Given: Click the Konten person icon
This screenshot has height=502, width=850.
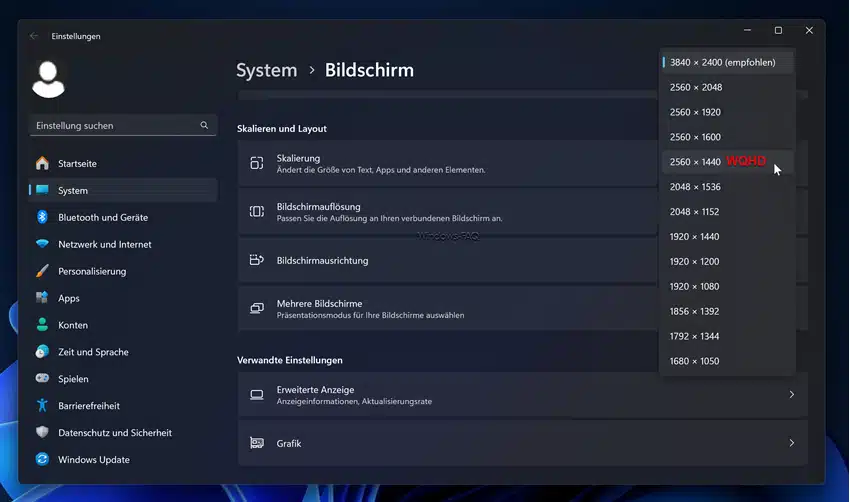Looking at the screenshot, I should pos(42,324).
